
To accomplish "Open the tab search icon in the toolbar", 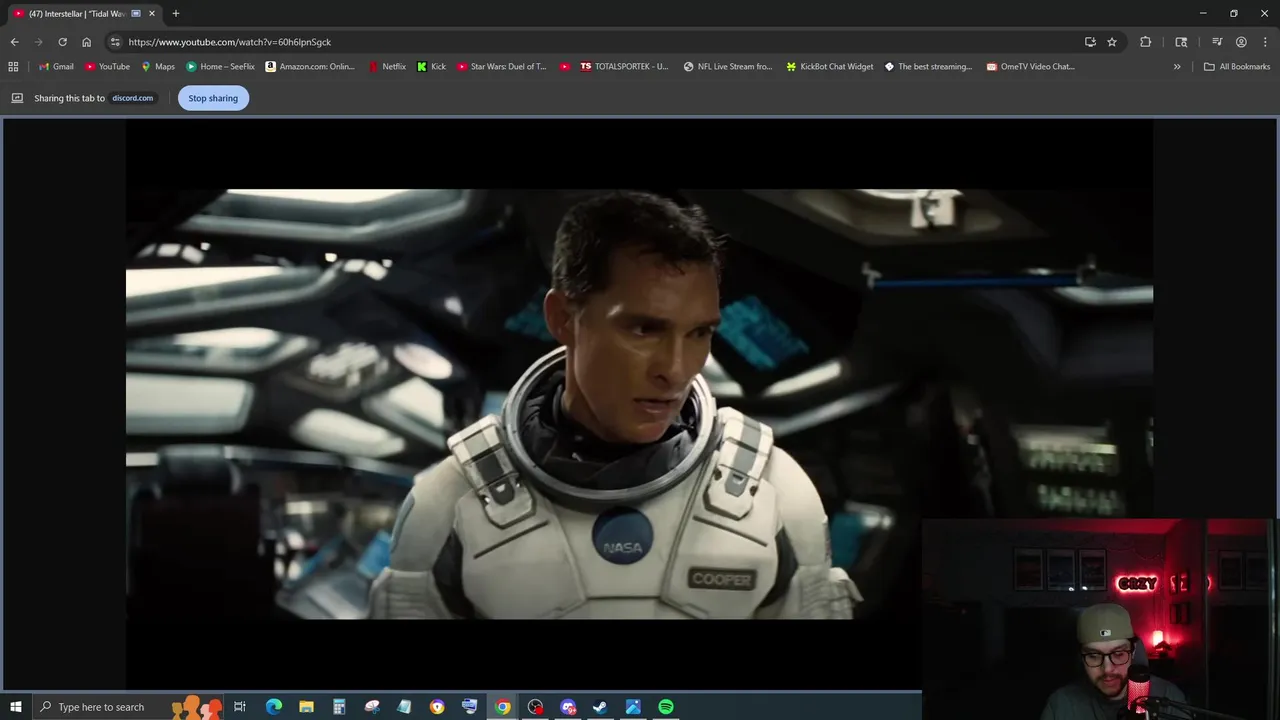I will tap(1181, 42).
